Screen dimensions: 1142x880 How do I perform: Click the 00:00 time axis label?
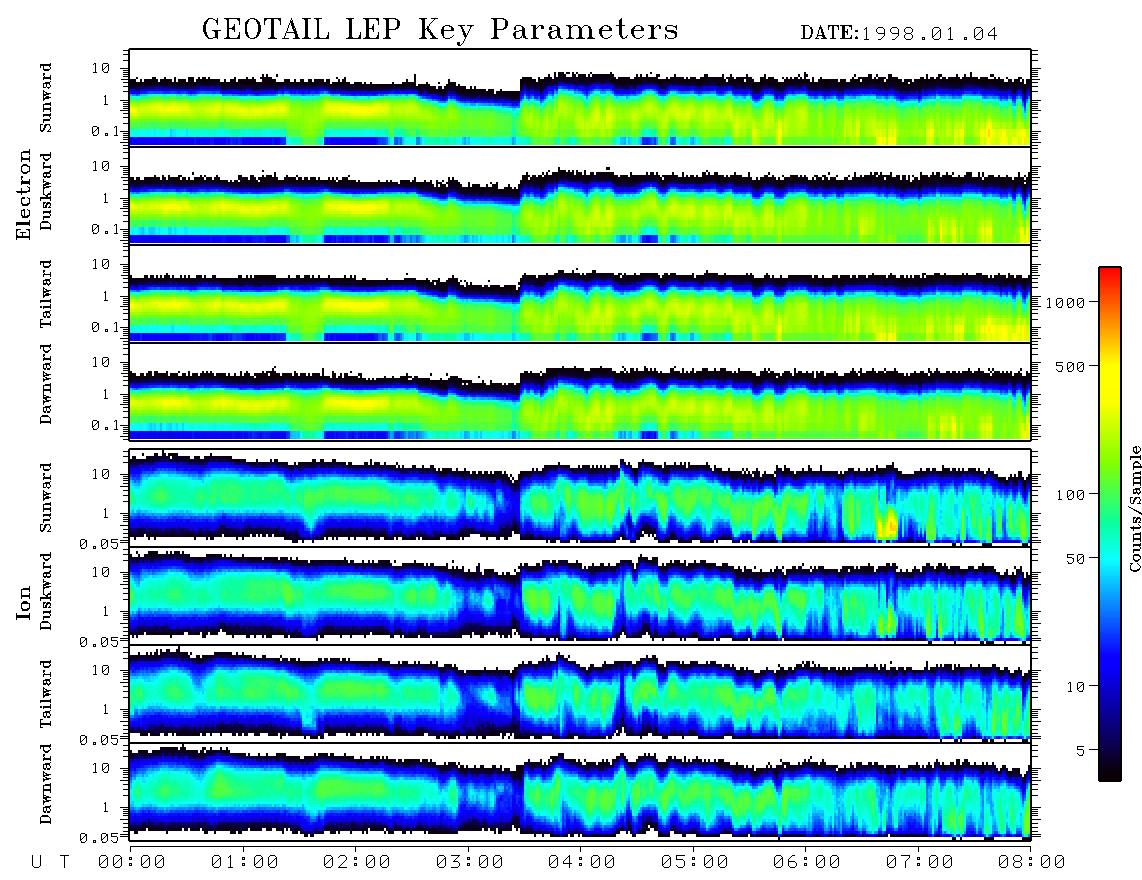pyautogui.click(x=132, y=862)
